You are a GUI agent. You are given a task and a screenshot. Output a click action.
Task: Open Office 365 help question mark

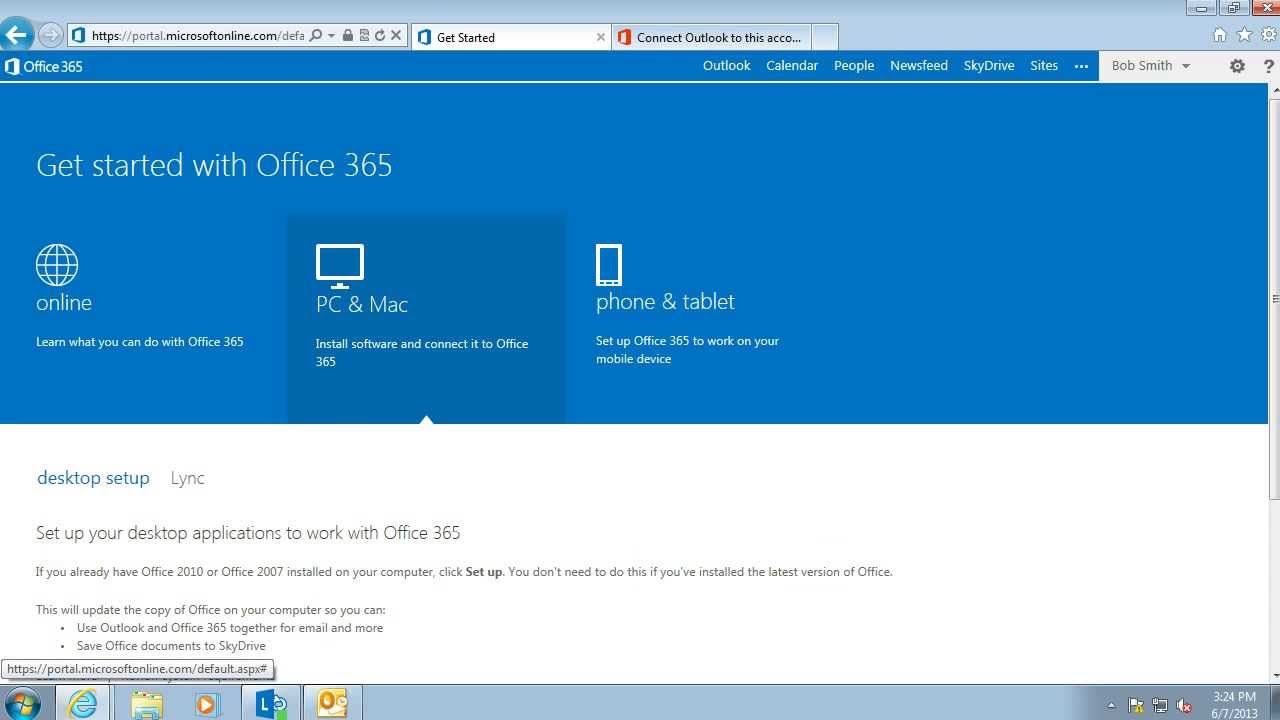pyautogui.click(x=1268, y=66)
